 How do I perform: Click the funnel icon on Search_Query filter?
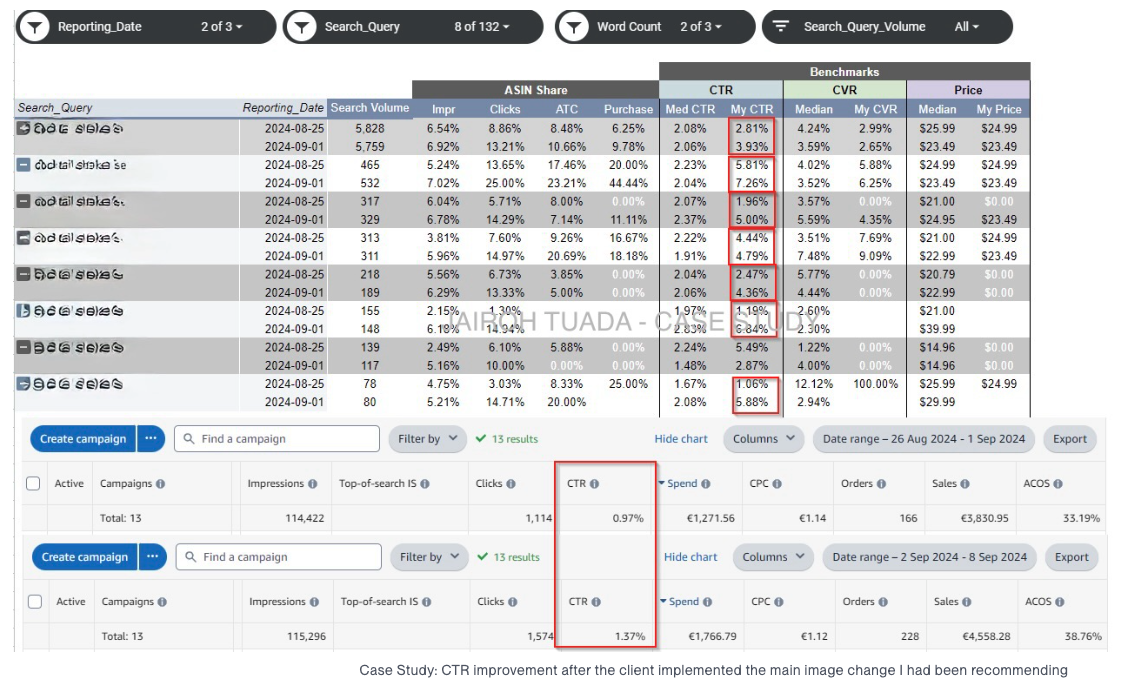point(301,27)
